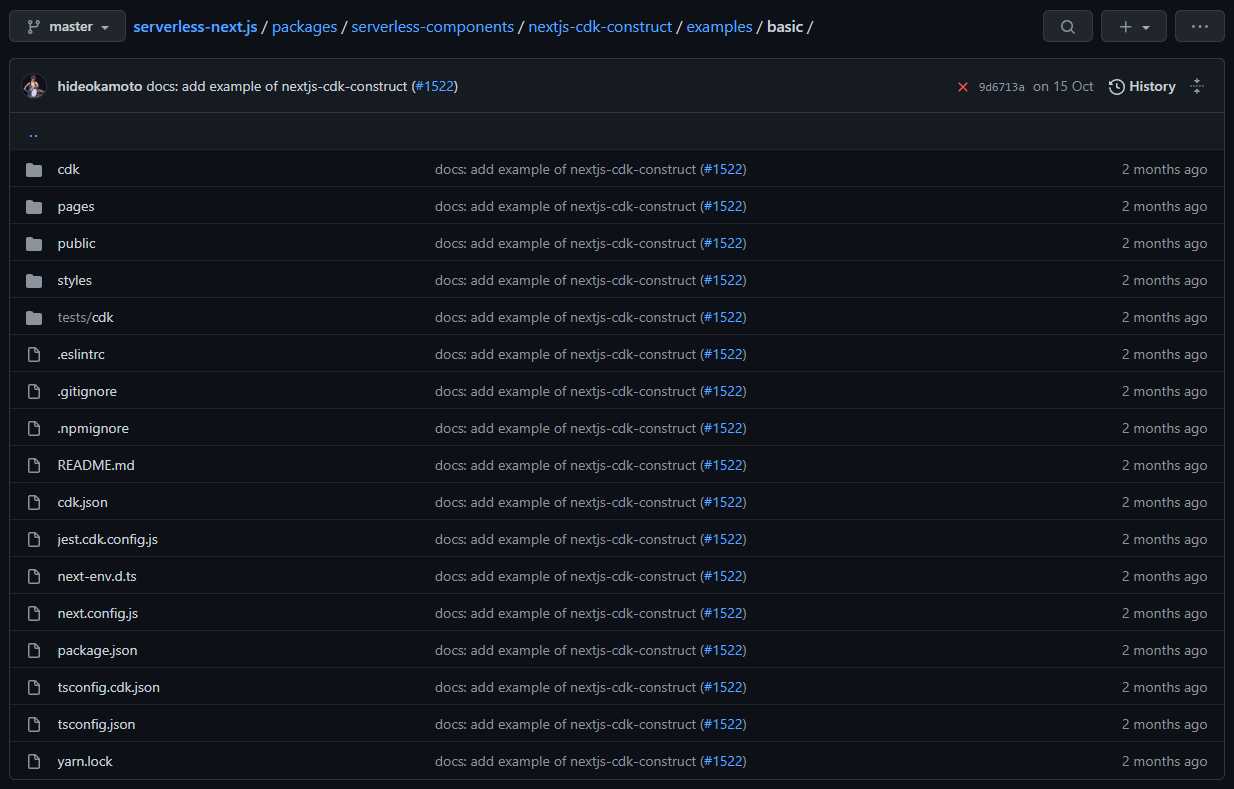Click the tsconfig.cdk.json file icon
The image size is (1234, 789).
click(x=34, y=687)
